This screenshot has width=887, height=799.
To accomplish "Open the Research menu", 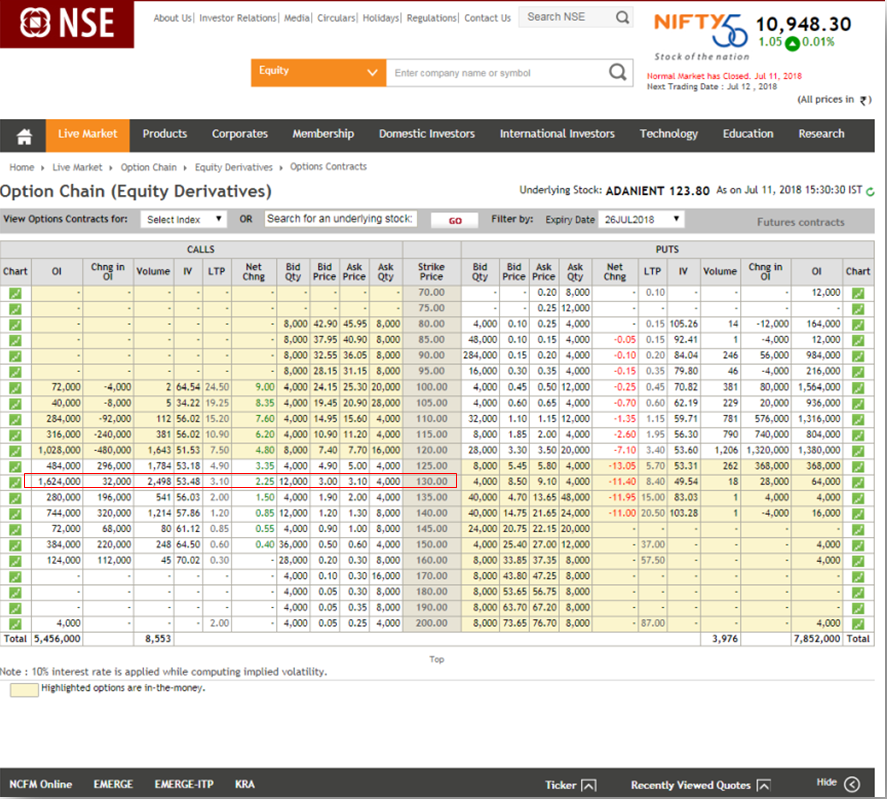I will (821, 134).
